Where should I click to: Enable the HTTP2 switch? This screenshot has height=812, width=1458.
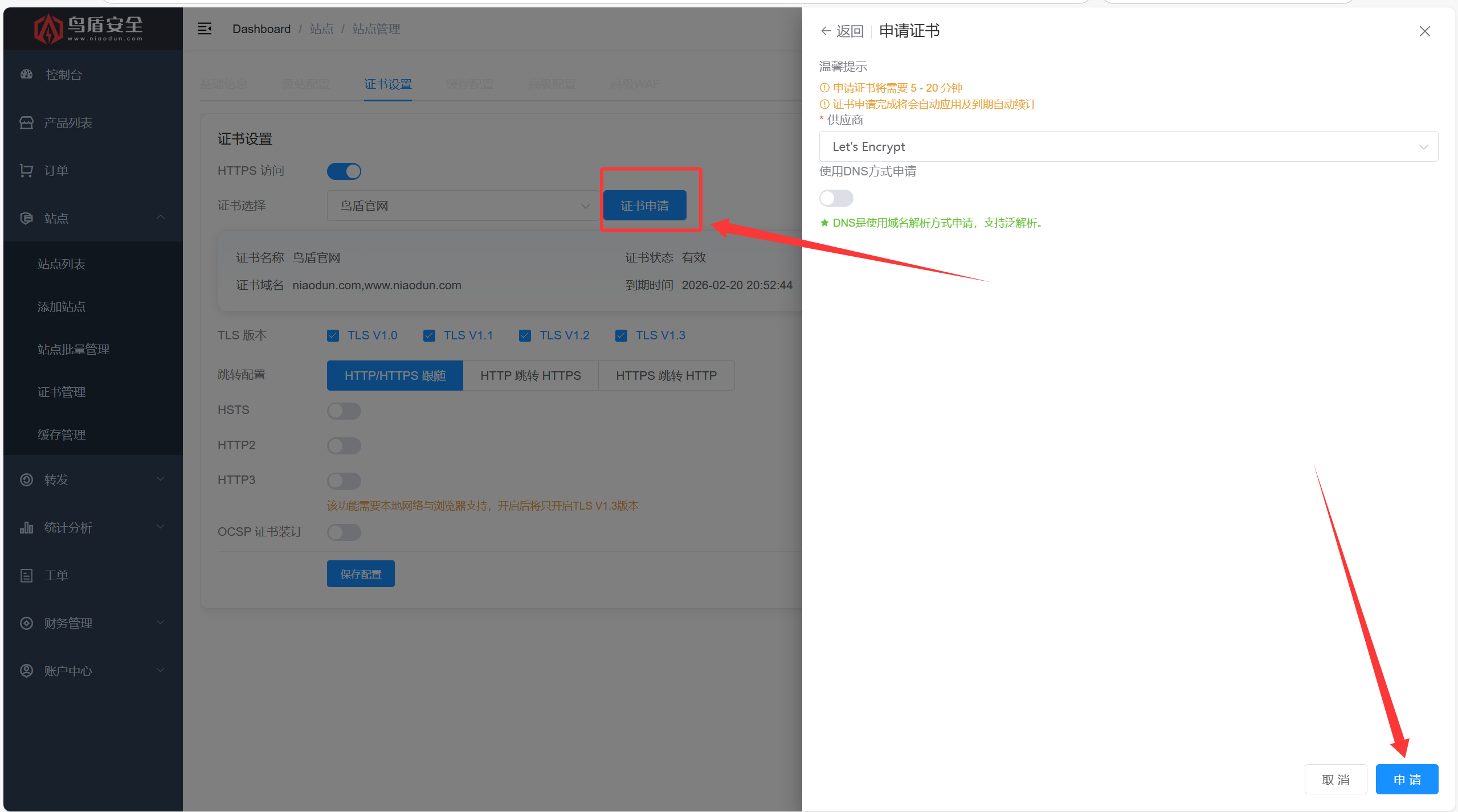pos(344,445)
